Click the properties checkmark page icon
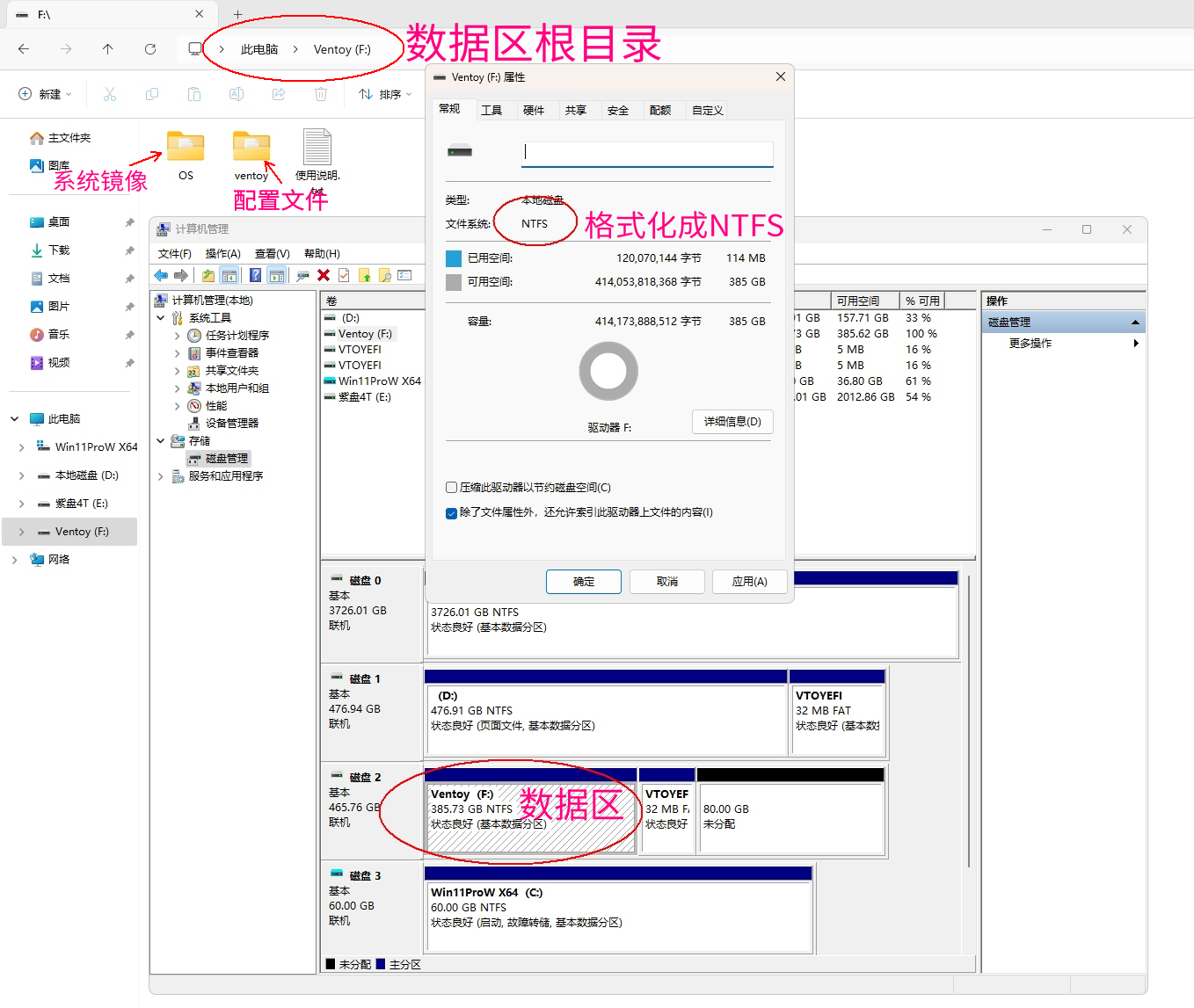Image resolution: width=1194 pixels, height=1008 pixels. [344, 276]
